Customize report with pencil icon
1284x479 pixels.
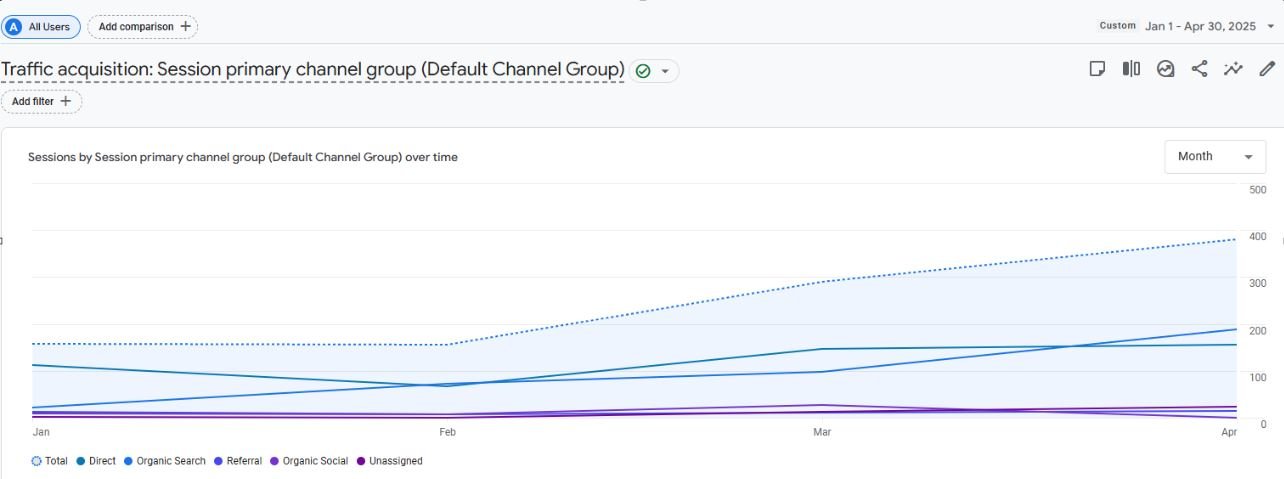pyautogui.click(x=1267, y=69)
